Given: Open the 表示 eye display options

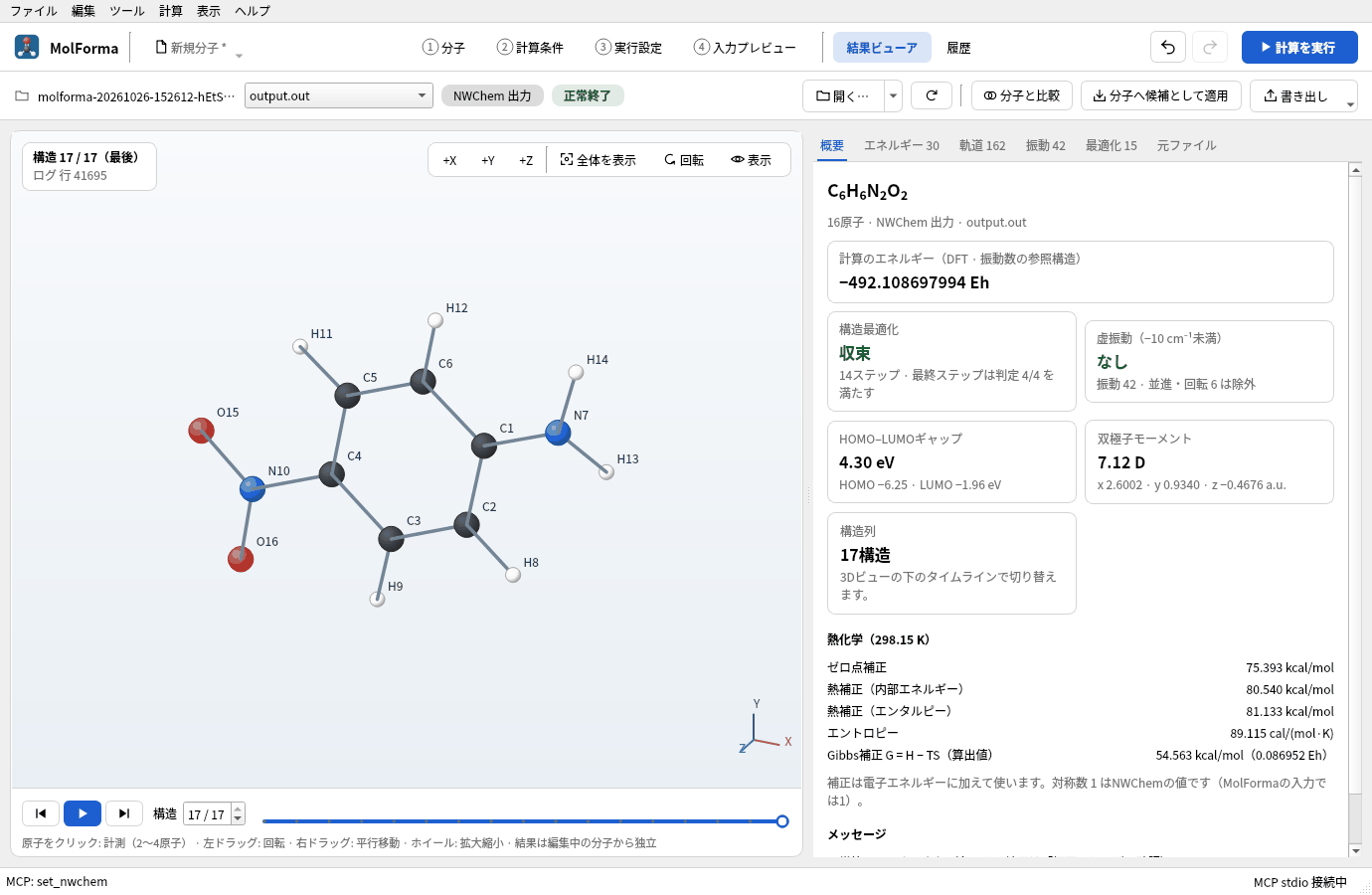Looking at the screenshot, I should pos(751,160).
